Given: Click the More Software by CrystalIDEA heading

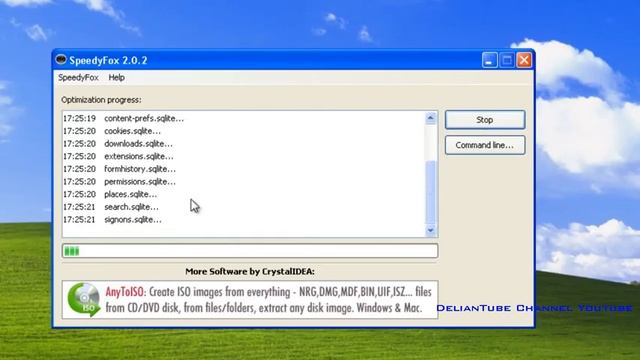Looking at the screenshot, I should pos(250,271).
